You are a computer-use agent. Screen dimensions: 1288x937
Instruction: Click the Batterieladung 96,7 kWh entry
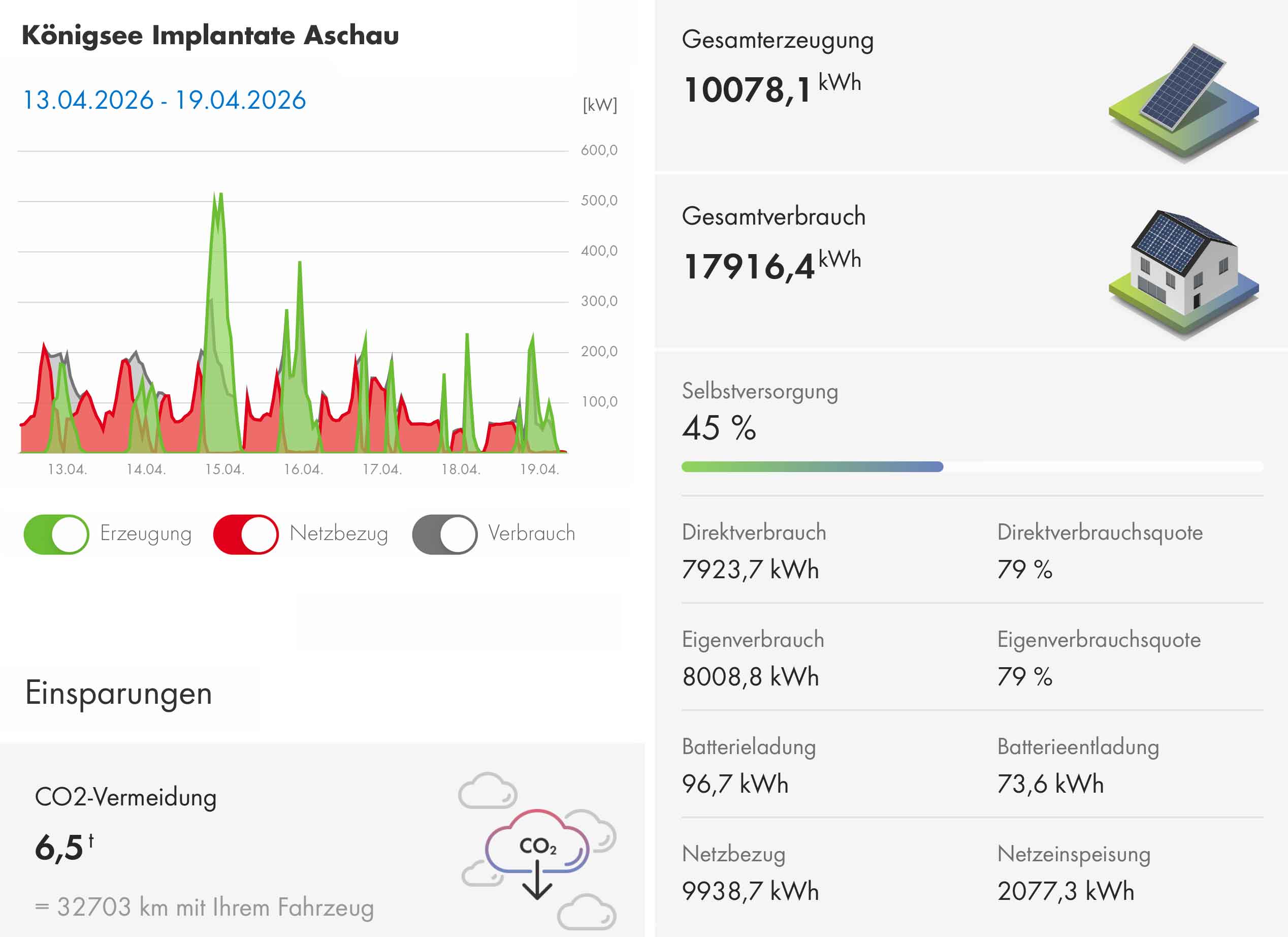(735, 784)
